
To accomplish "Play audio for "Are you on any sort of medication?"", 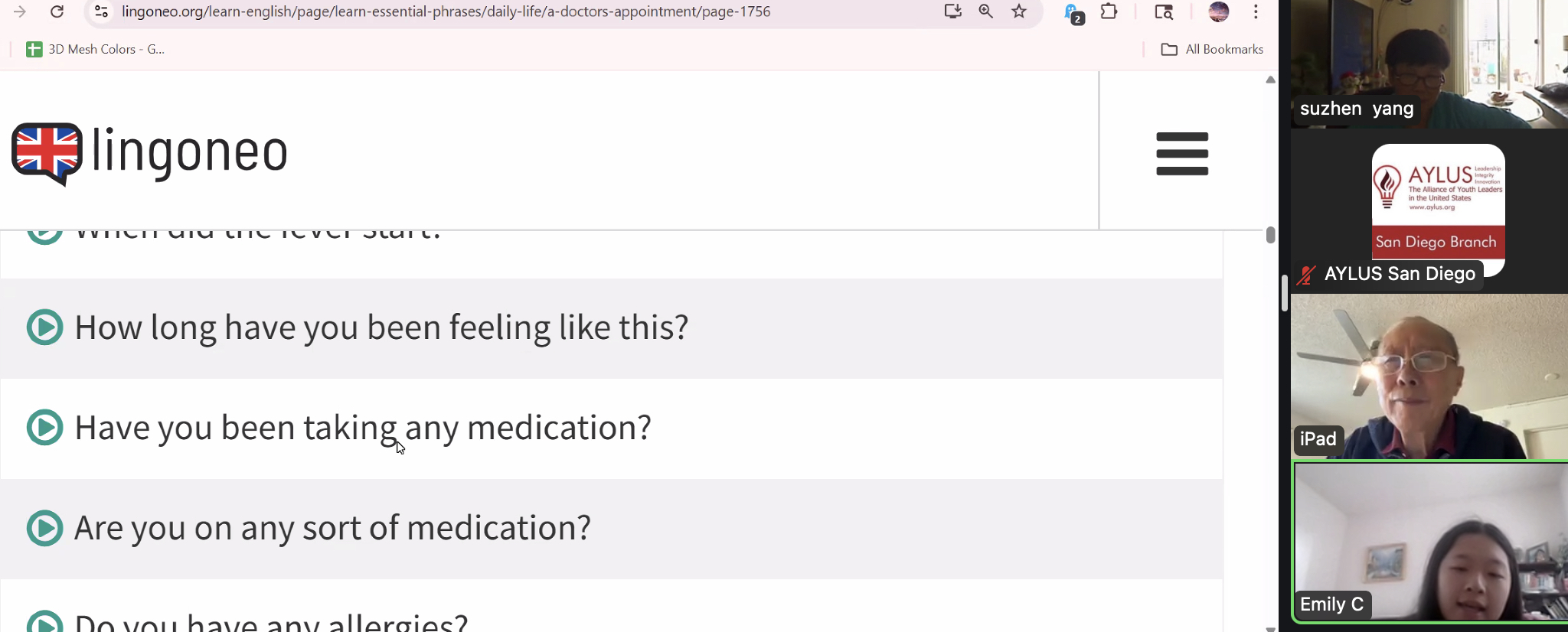I will pos(44,528).
